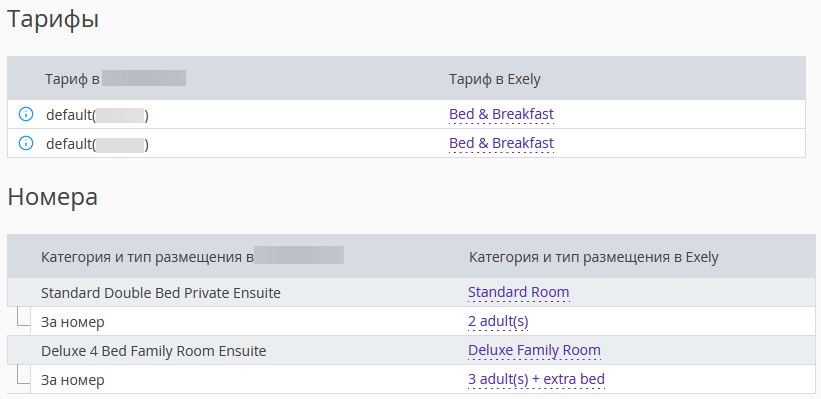Click the info icon in the second default tariff row

point(26,143)
